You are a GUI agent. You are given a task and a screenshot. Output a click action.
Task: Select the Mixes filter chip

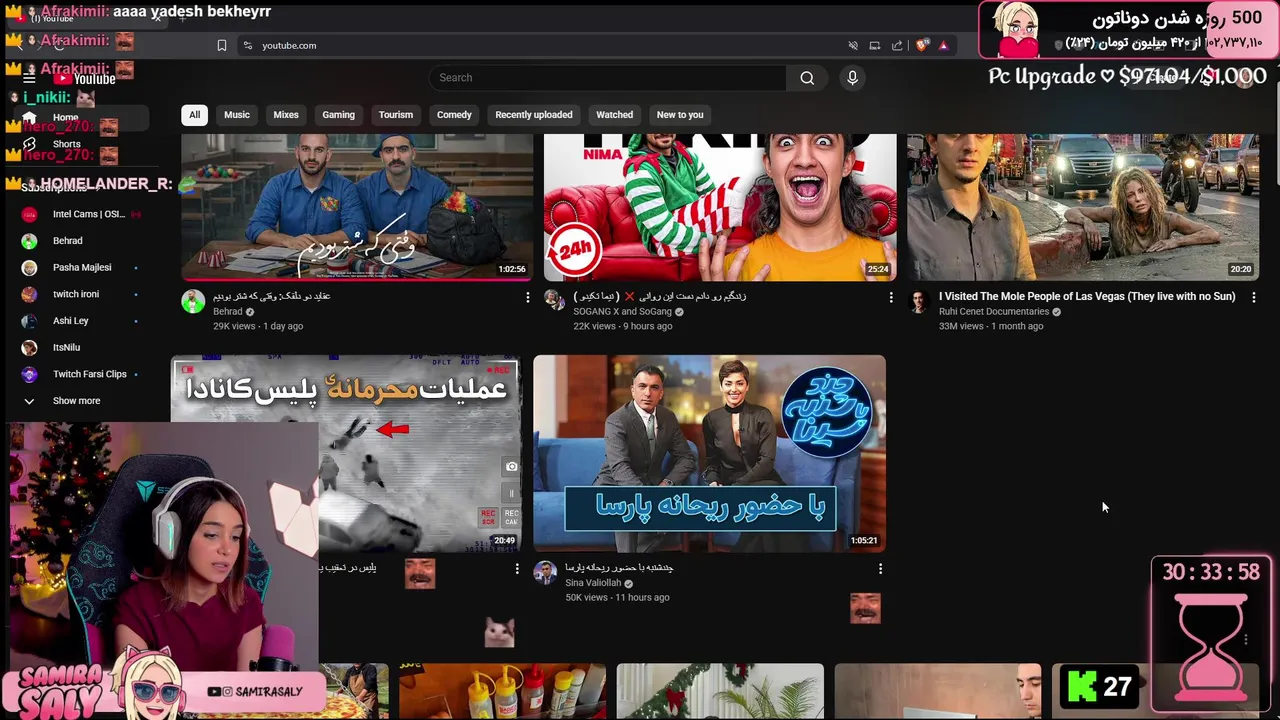(x=286, y=114)
